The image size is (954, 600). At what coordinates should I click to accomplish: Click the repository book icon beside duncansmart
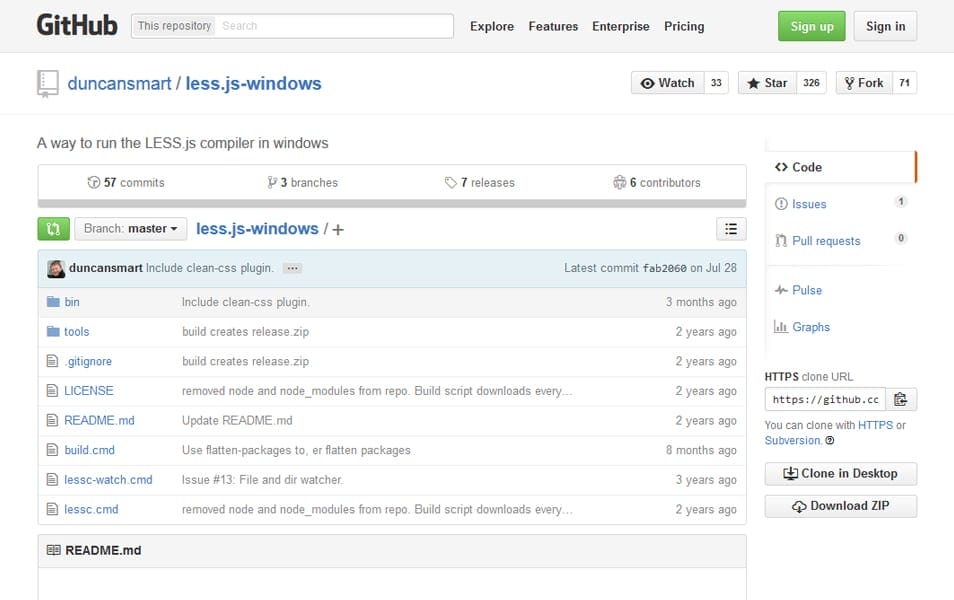47,83
